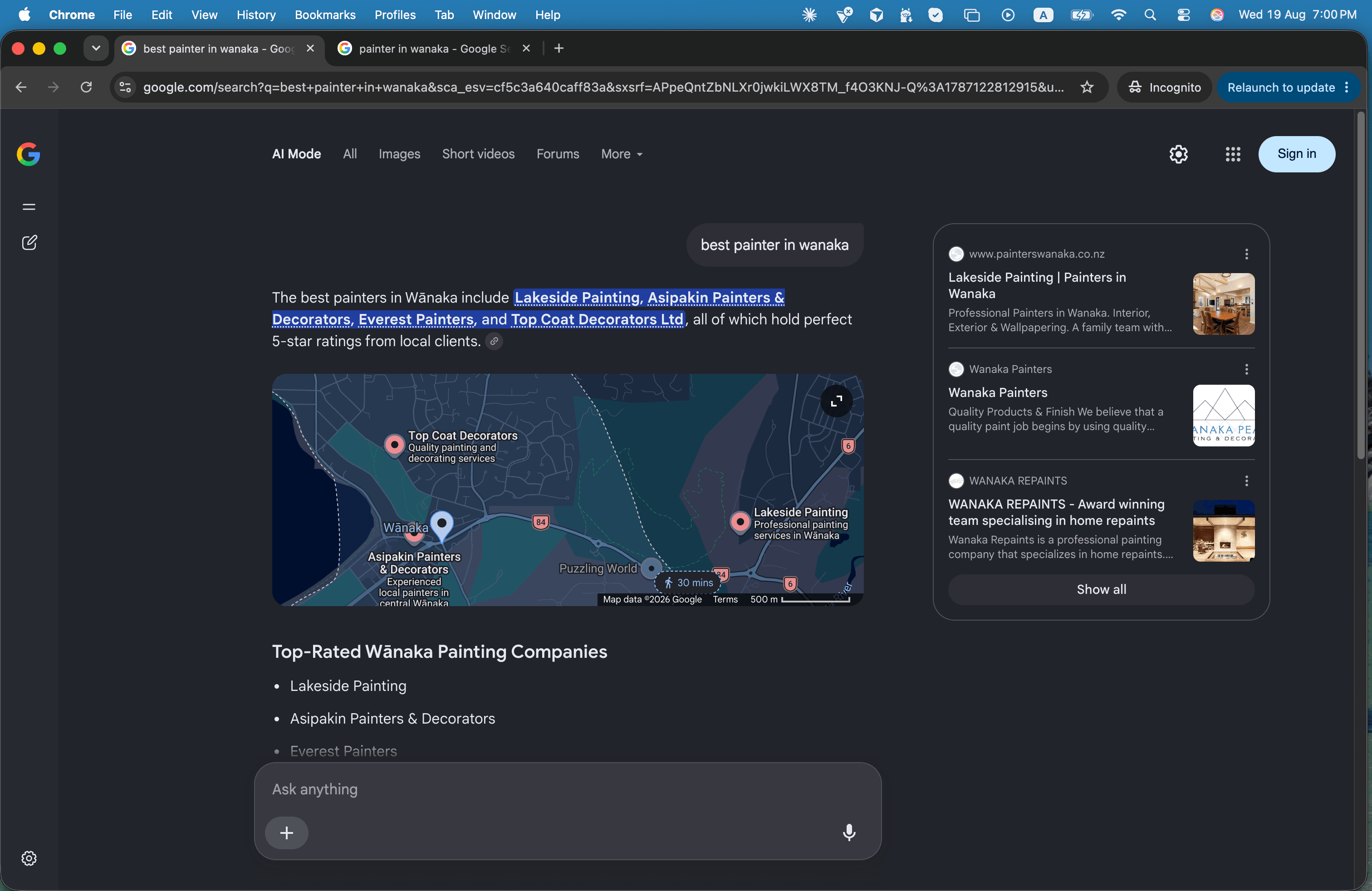Click the Lakeside Painting map pin
1372x891 pixels.
tap(740, 522)
